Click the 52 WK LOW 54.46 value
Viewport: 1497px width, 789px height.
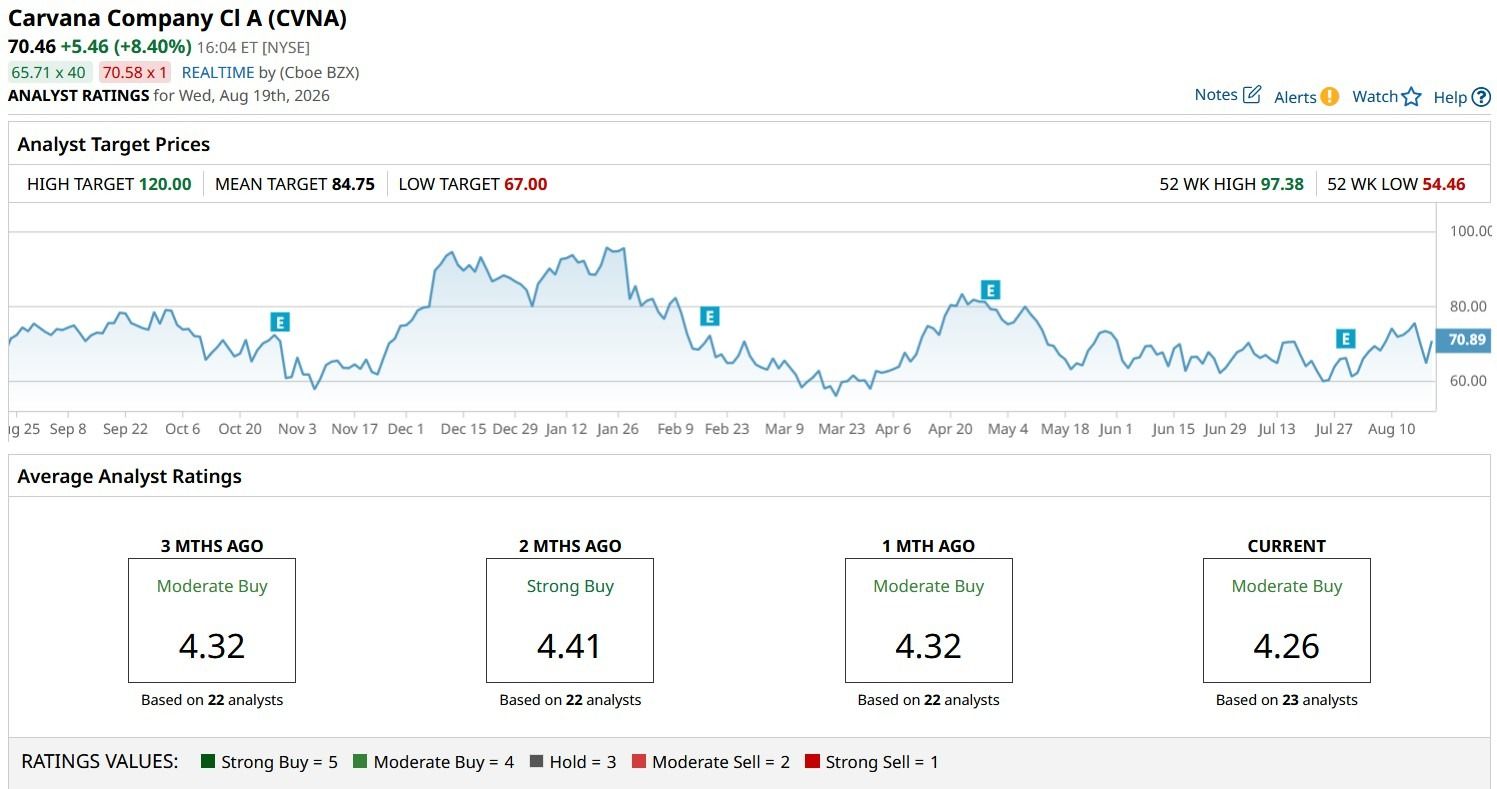[x=1443, y=184]
